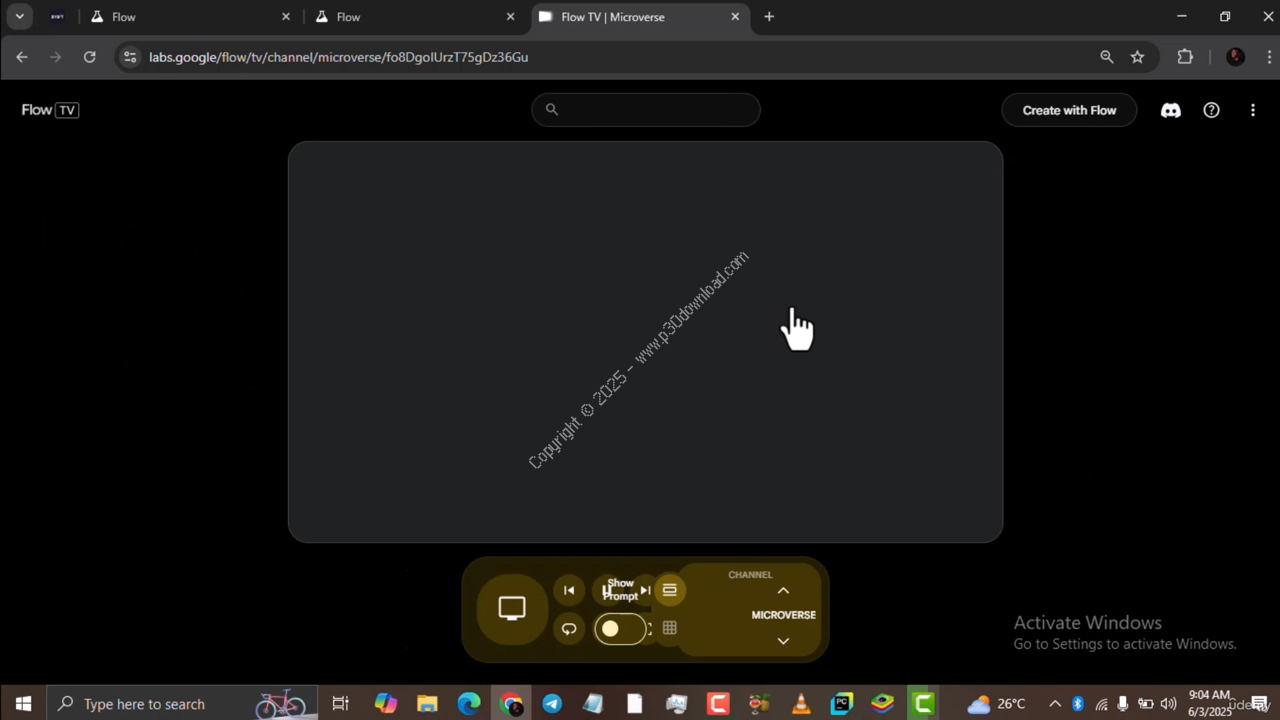Open the red Camtasia taskbar icon
This screenshot has height=720, width=1280.
718,704
